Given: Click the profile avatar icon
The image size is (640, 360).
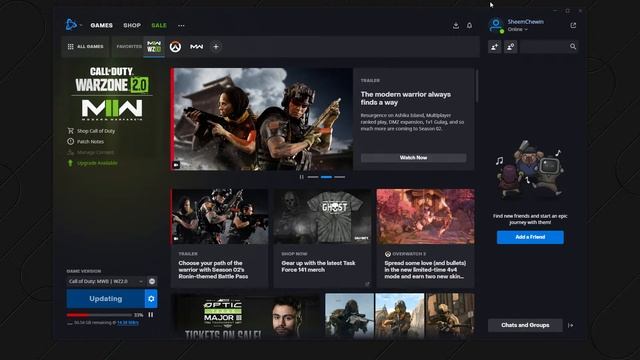Looking at the screenshot, I should click(496, 25).
